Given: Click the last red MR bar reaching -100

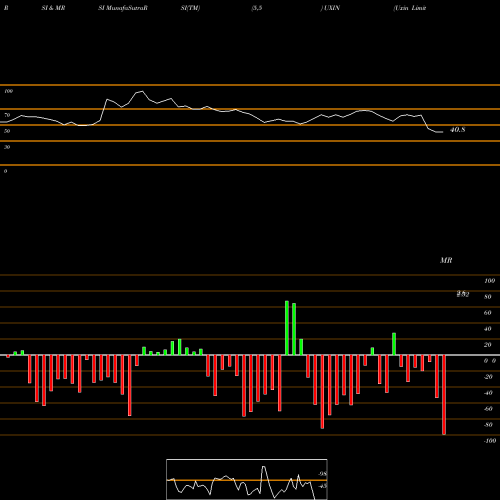Looking at the screenshot, I should pyautogui.click(x=444, y=395).
